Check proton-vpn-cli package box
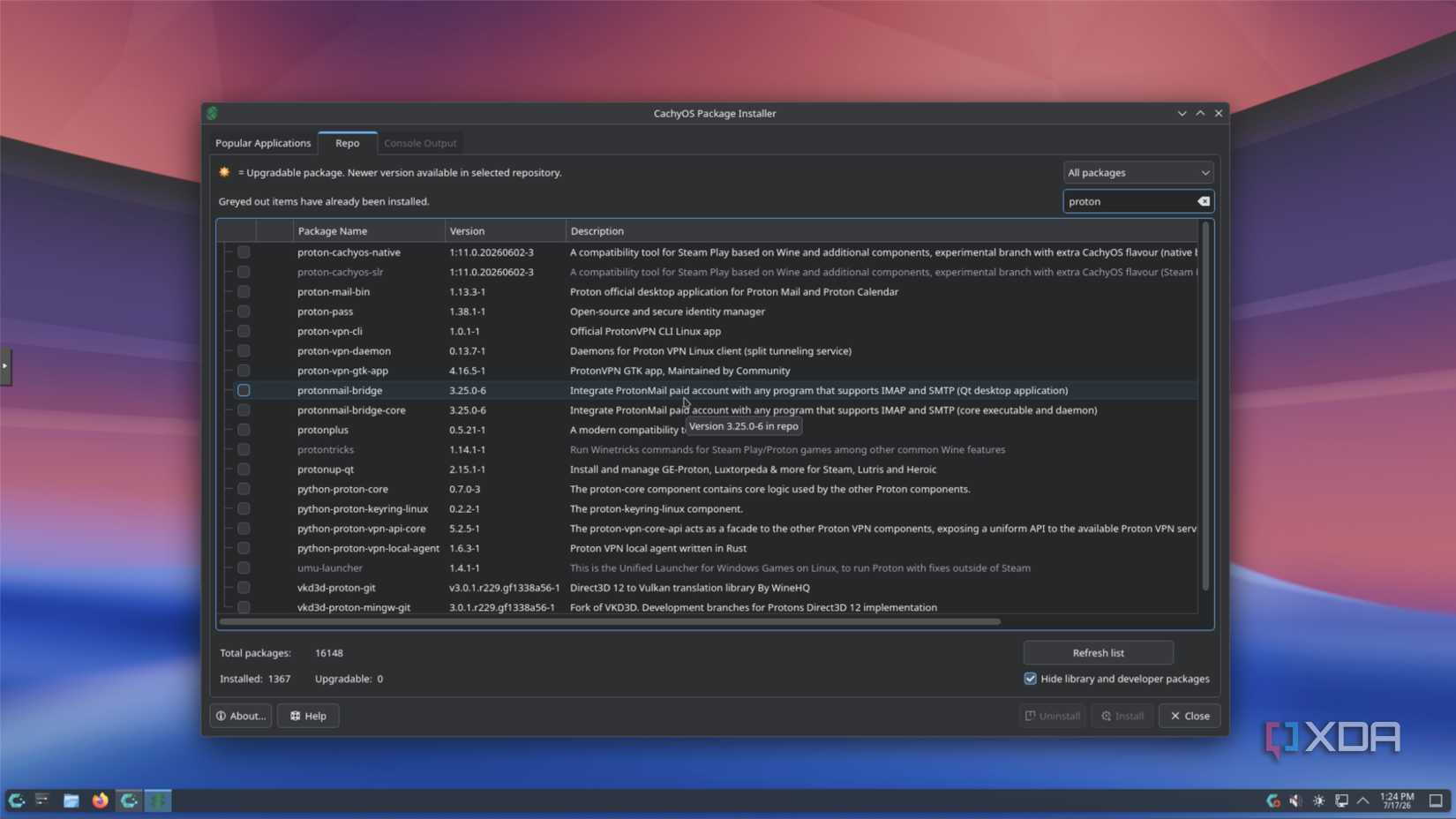 (244, 331)
